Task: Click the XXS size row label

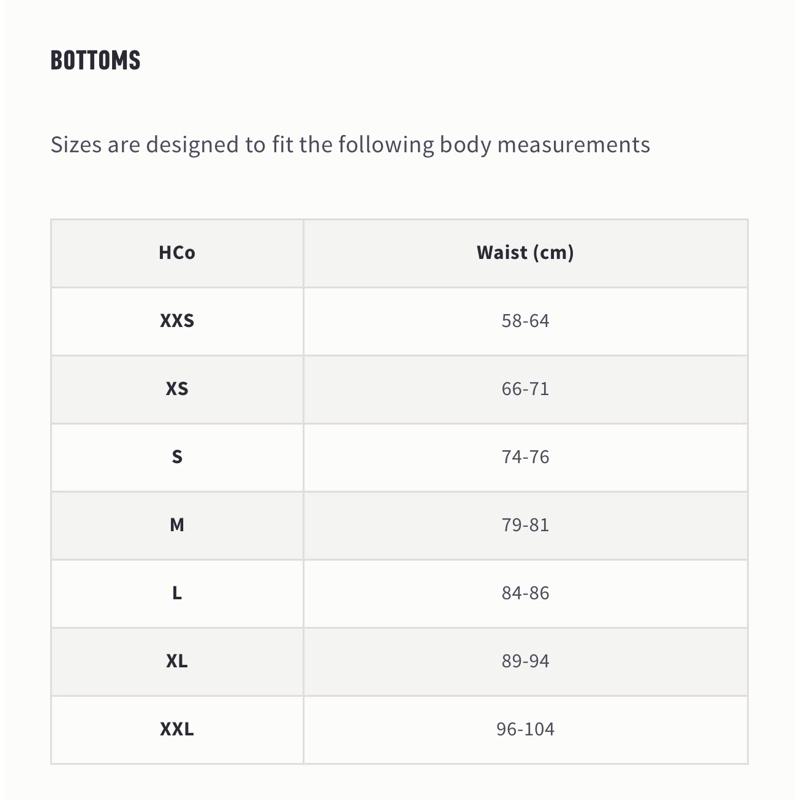Action: click(x=177, y=321)
